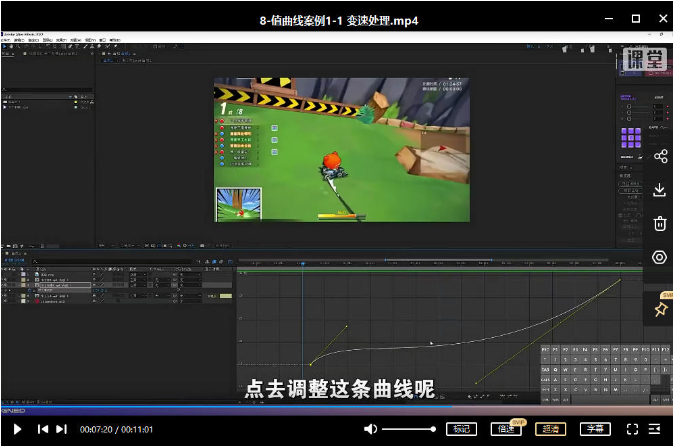
Task: Click the purple anchor grid in the video
Action: [631, 138]
